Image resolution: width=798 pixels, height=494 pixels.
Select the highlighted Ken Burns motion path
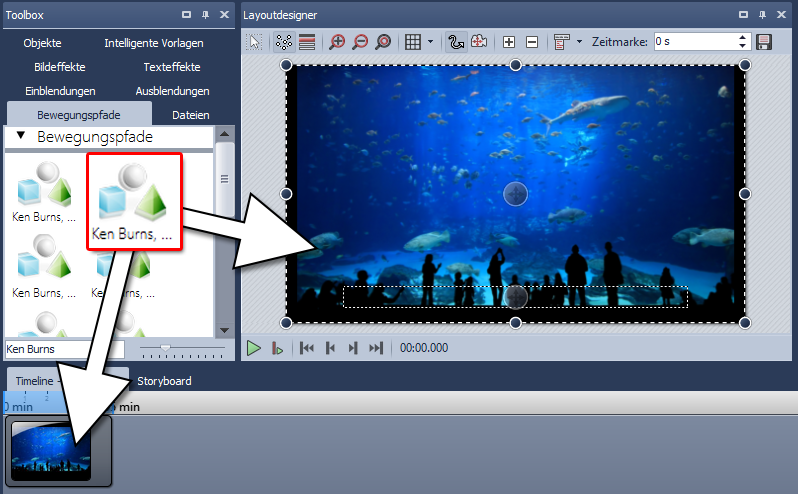click(134, 200)
